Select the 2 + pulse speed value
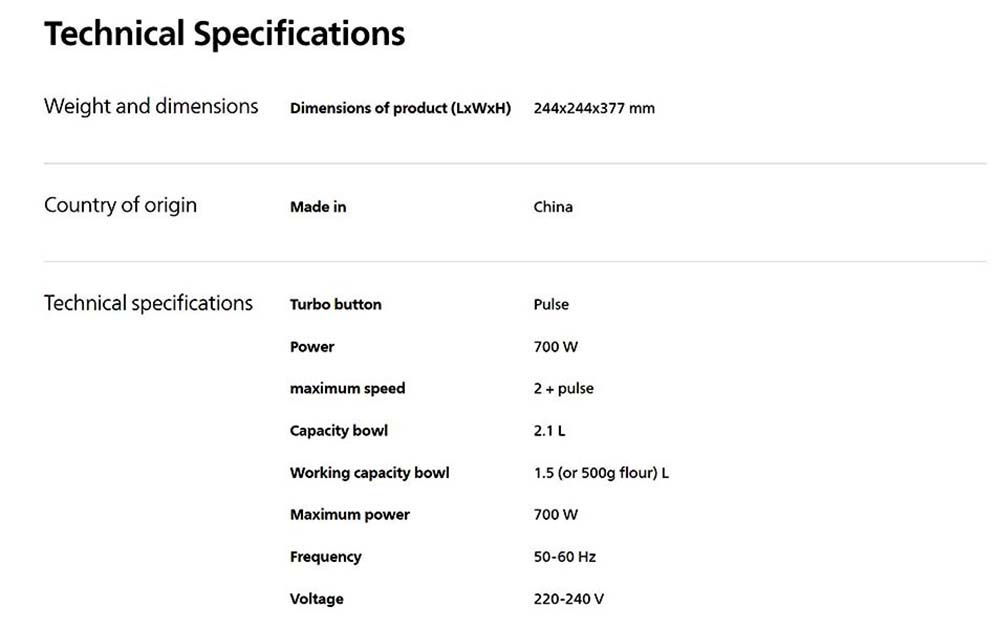This screenshot has width=995, height=629. [x=563, y=388]
